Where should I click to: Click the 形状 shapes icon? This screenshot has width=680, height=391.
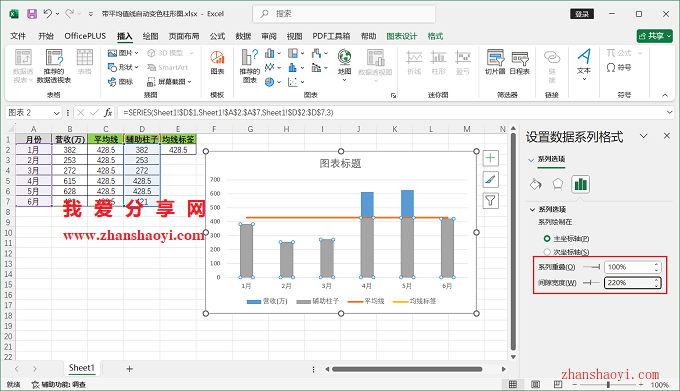(112, 67)
